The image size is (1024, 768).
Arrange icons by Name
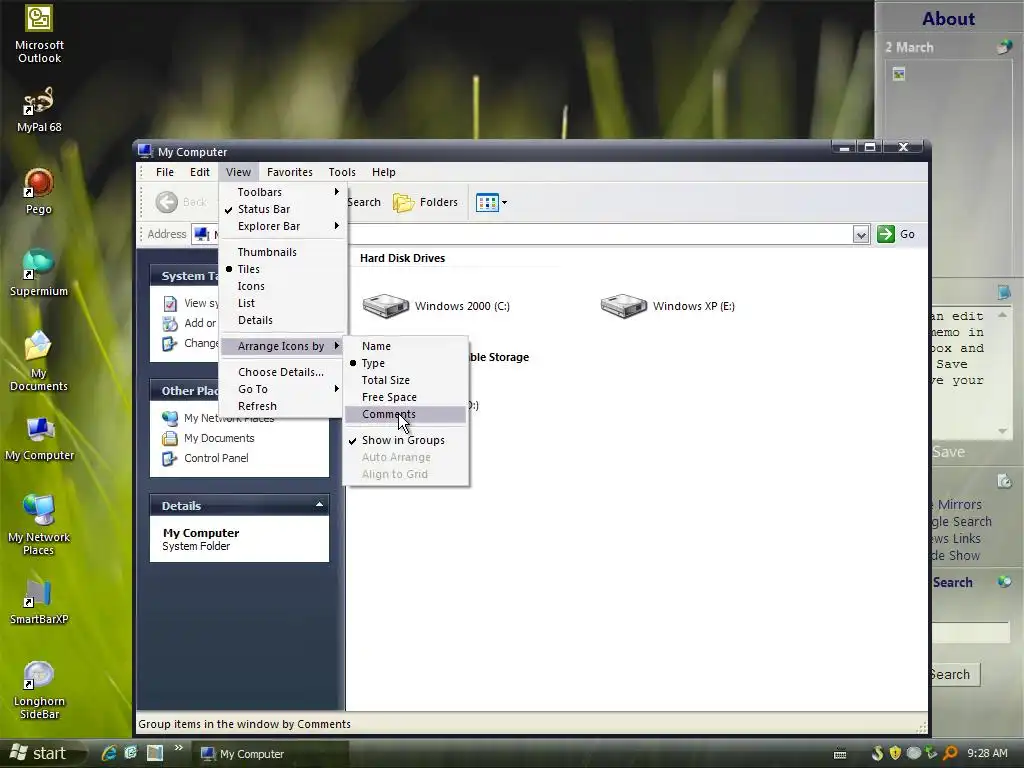[x=406, y=346]
